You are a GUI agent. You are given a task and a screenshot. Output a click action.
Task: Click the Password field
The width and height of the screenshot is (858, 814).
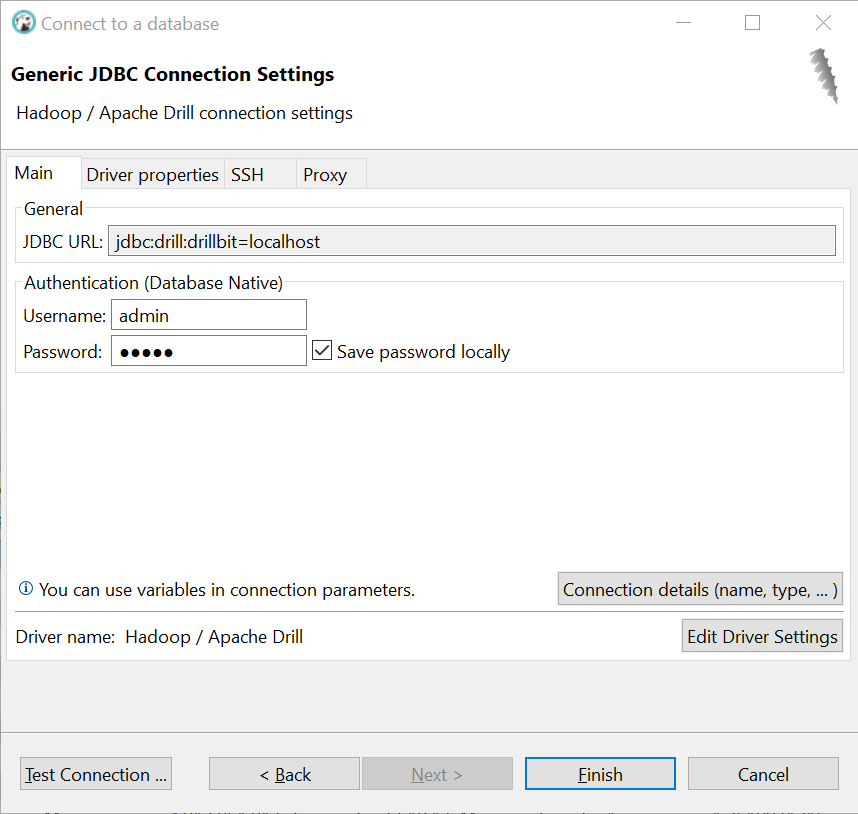coord(208,350)
